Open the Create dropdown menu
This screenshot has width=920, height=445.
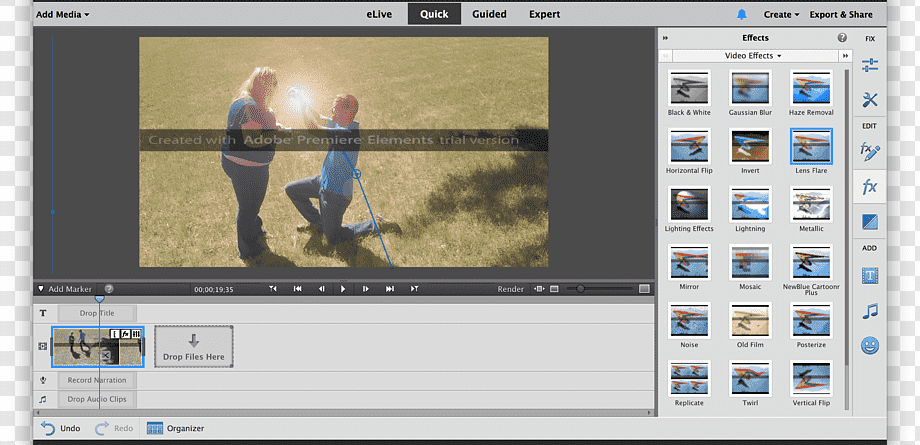pos(781,15)
